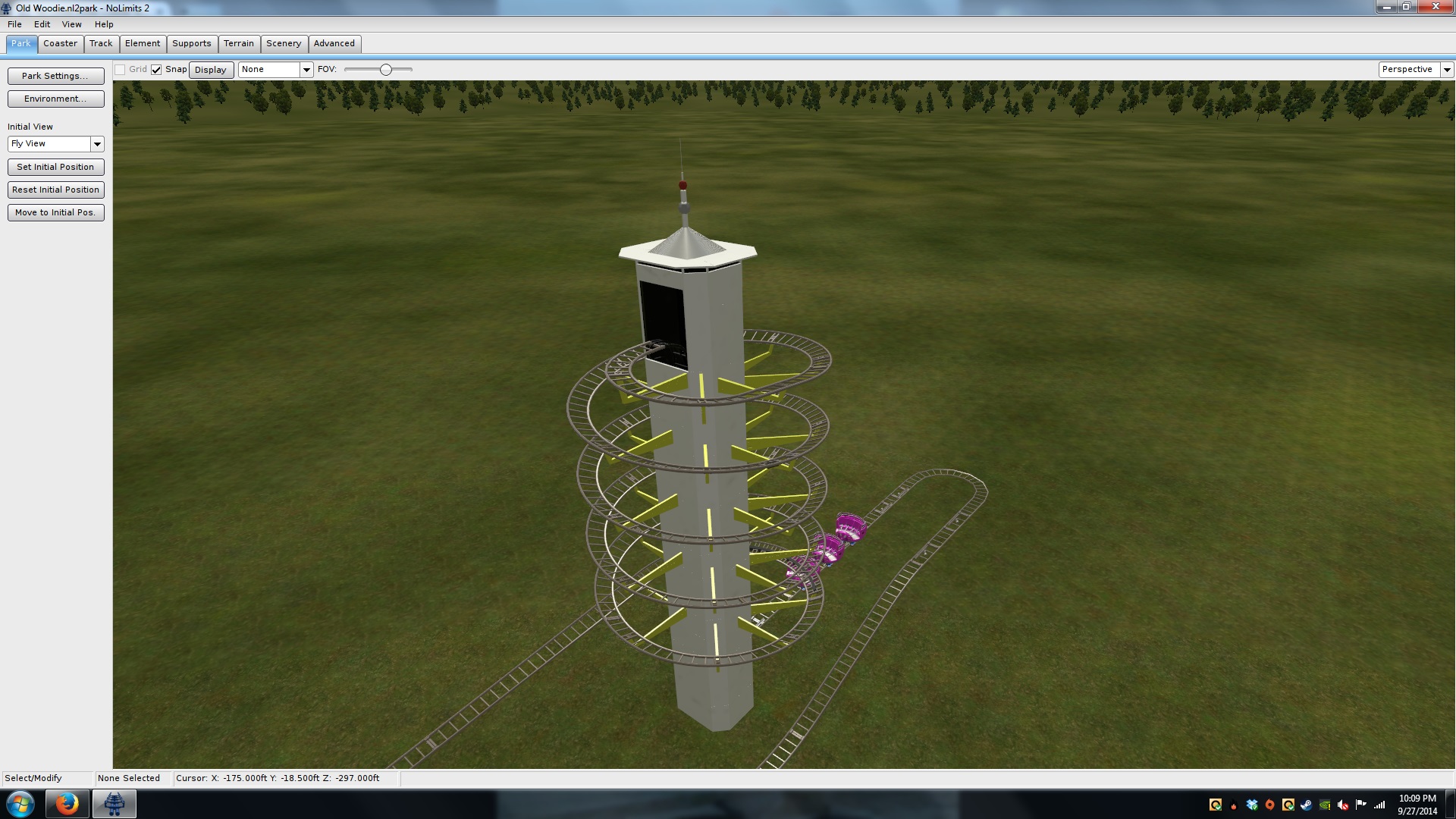Switch to the Coaster tab
Screen dimensions: 1456x819
click(x=60, y=43)
